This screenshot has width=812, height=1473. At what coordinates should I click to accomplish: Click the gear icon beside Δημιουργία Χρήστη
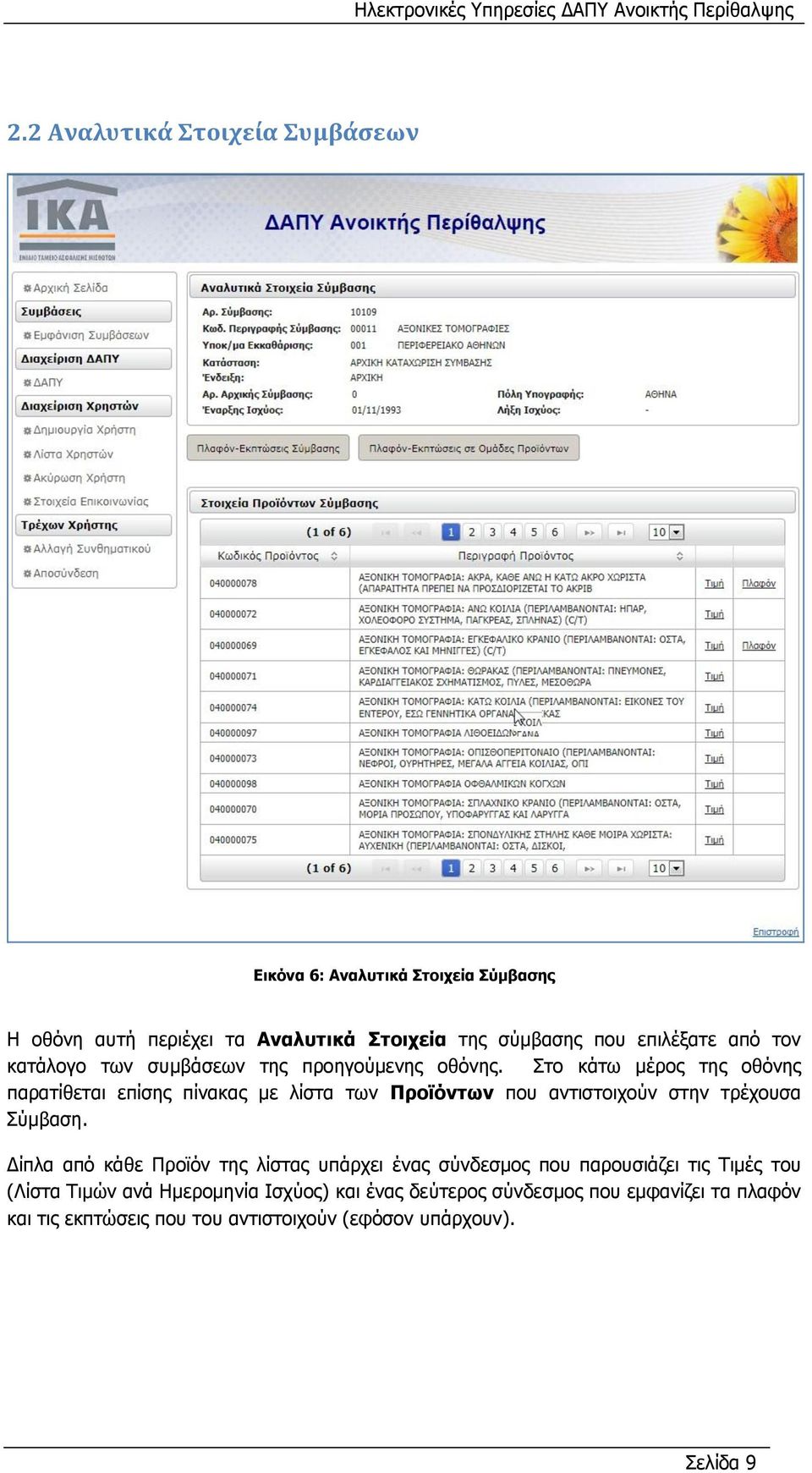[27, 431]
